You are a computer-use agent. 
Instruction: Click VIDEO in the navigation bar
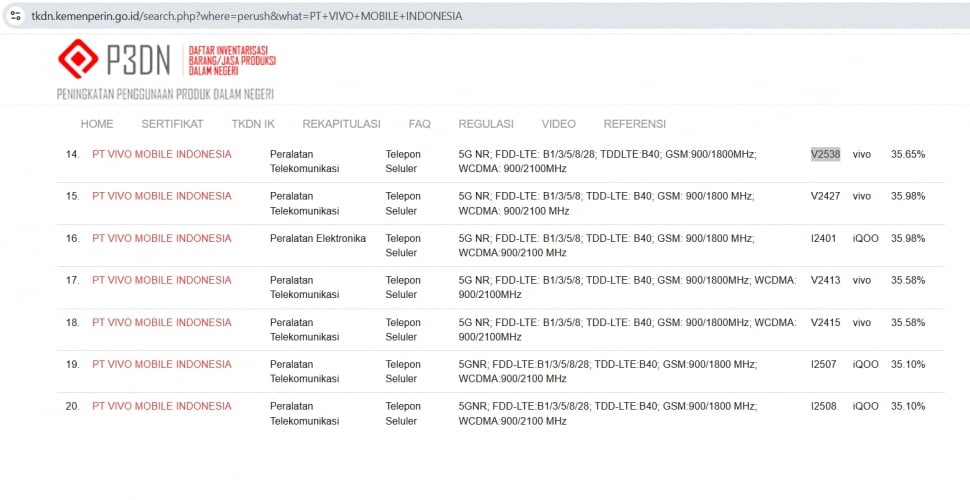coord(558,124)
